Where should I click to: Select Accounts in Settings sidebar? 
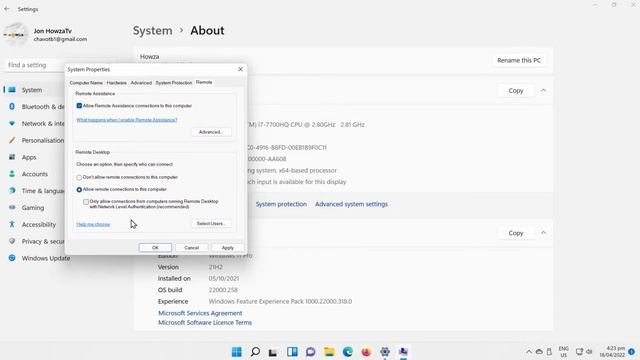35,174
